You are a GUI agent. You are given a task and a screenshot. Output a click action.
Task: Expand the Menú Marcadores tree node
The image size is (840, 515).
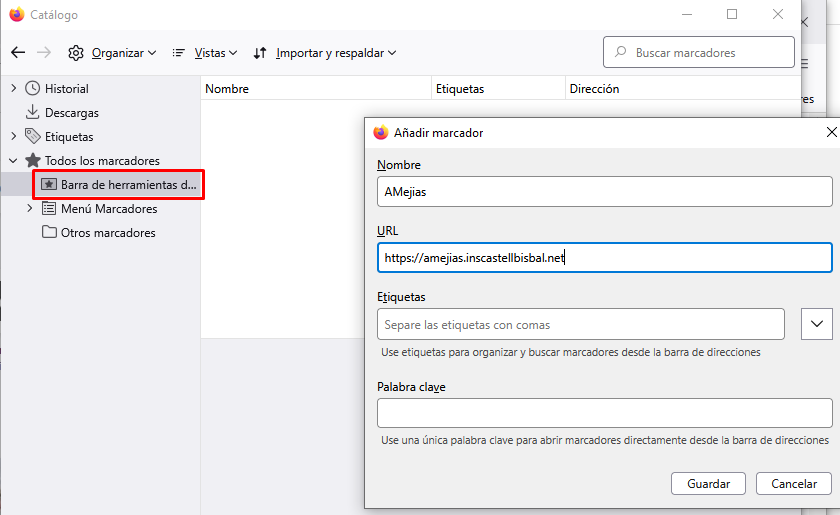(30, 209)
